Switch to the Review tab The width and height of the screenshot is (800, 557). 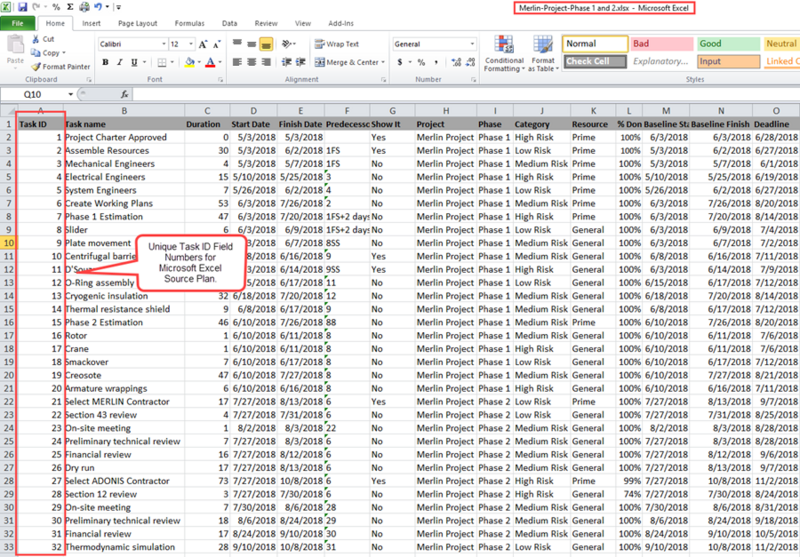pos(266,23)
